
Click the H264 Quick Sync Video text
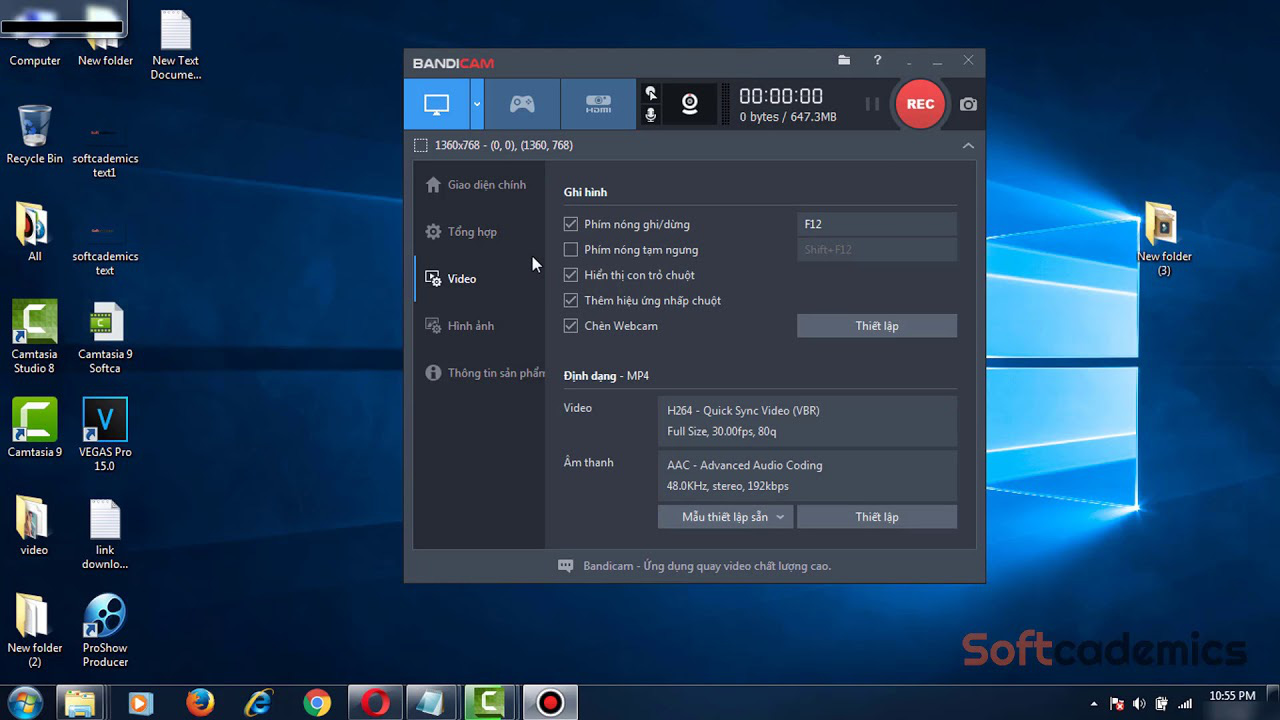click(743, 411)
